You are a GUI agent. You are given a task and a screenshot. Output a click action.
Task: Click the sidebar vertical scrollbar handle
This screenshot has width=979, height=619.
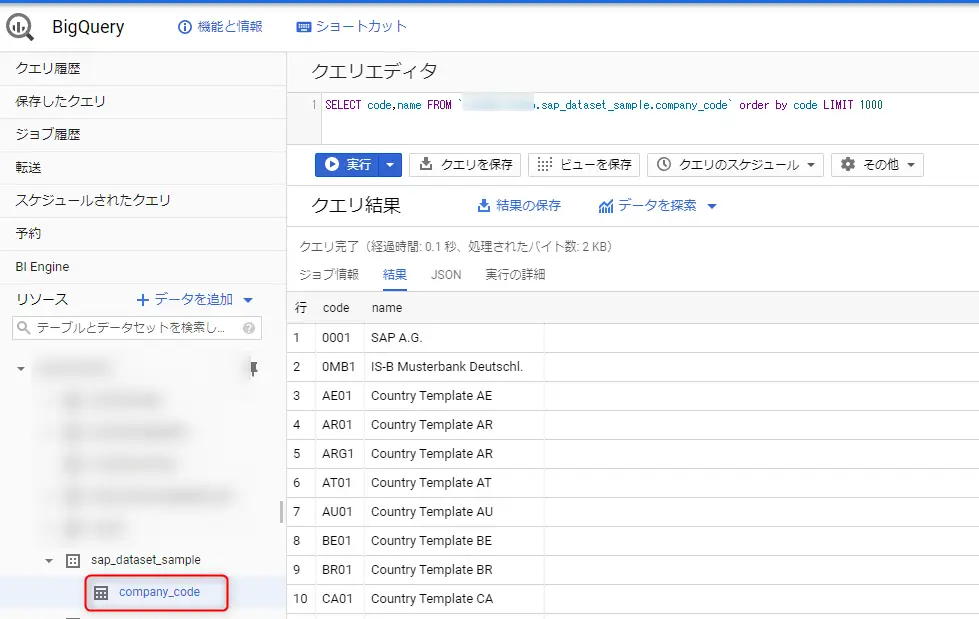click(x=282, y=512)
